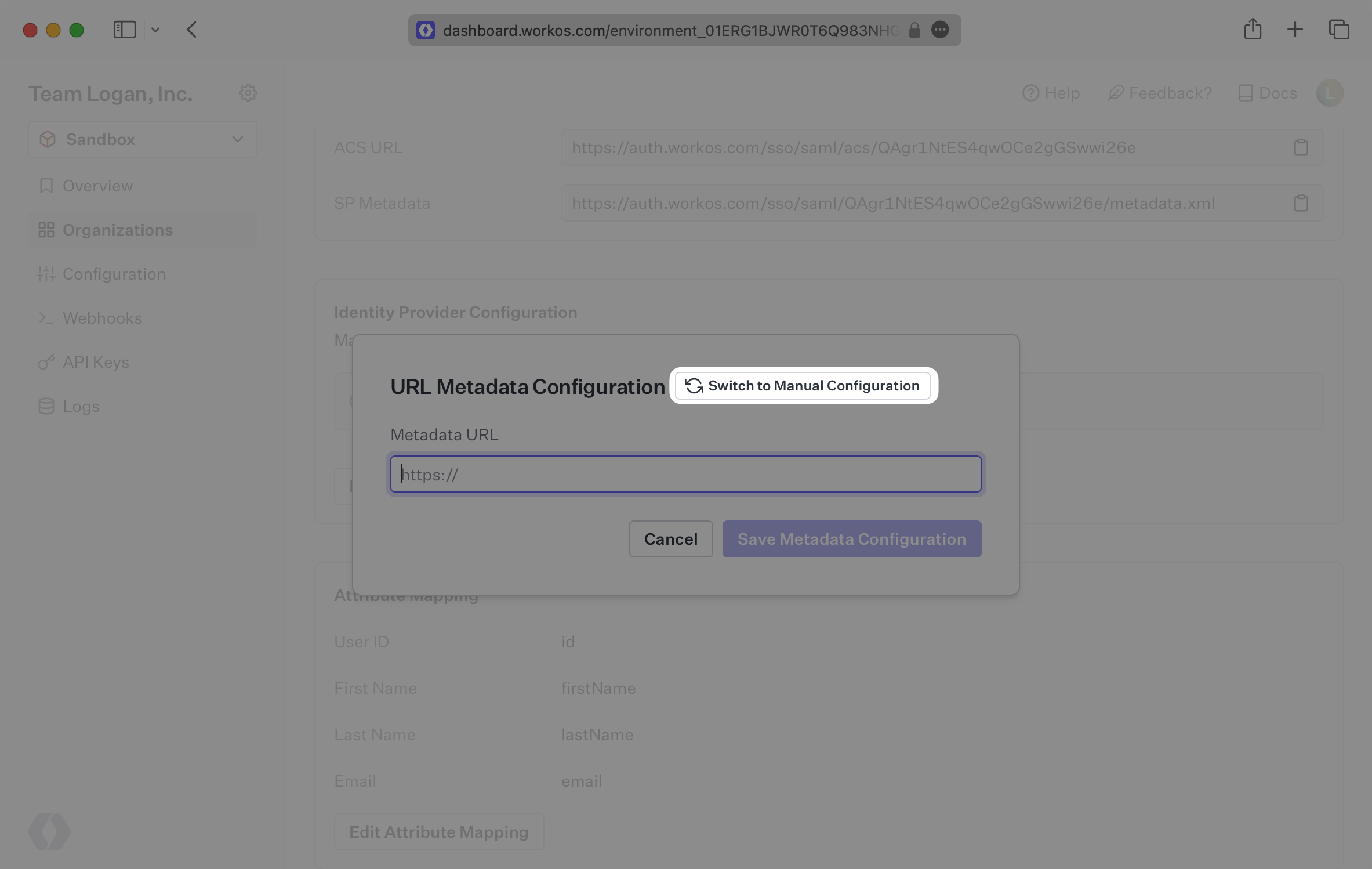Expand the sidebar options chevron in toolbar
The width and height of the screenshot is (1372, 869).
[155, 30]
